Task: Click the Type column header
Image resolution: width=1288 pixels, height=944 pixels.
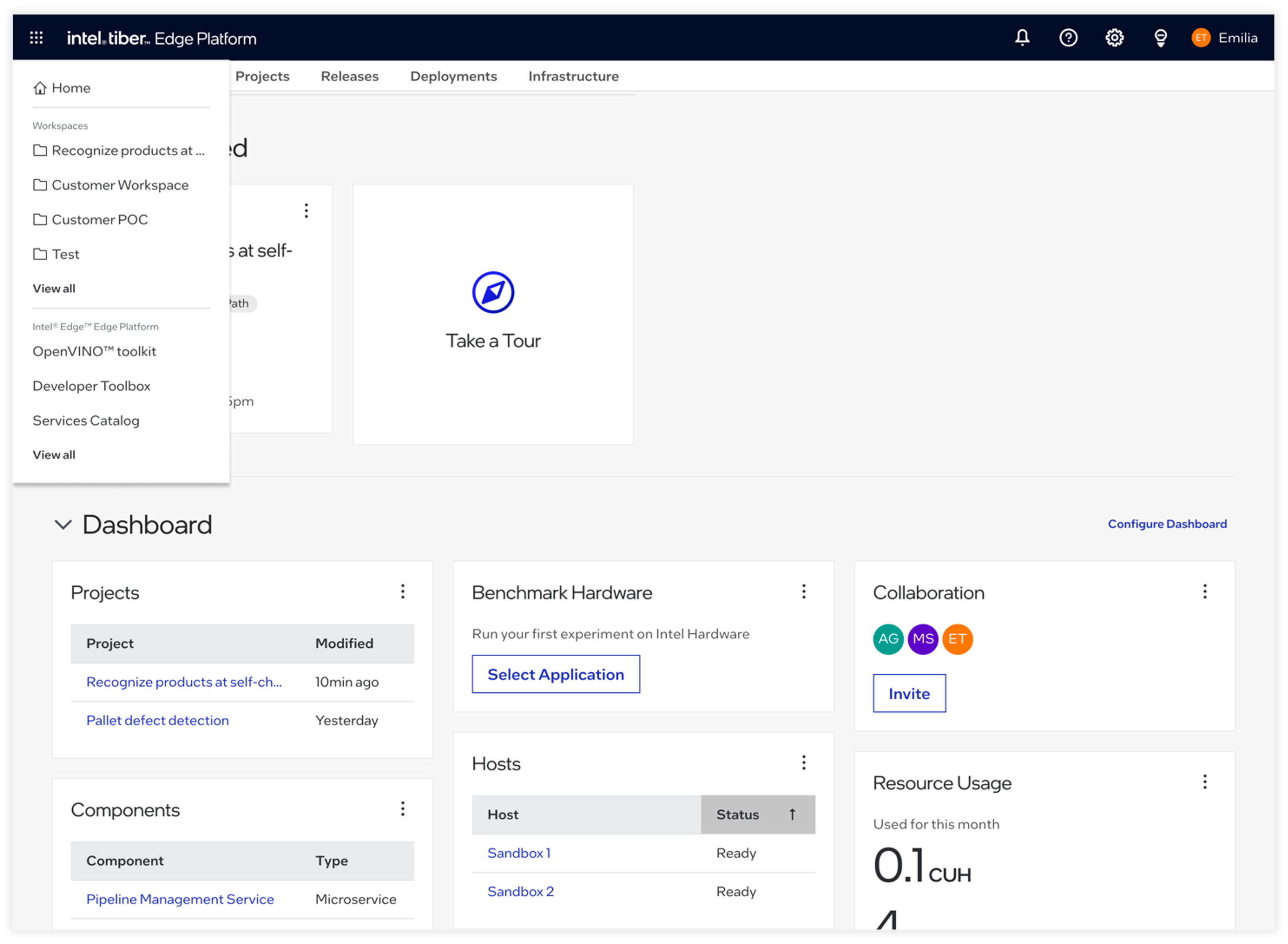Action: tap(331, 861)
